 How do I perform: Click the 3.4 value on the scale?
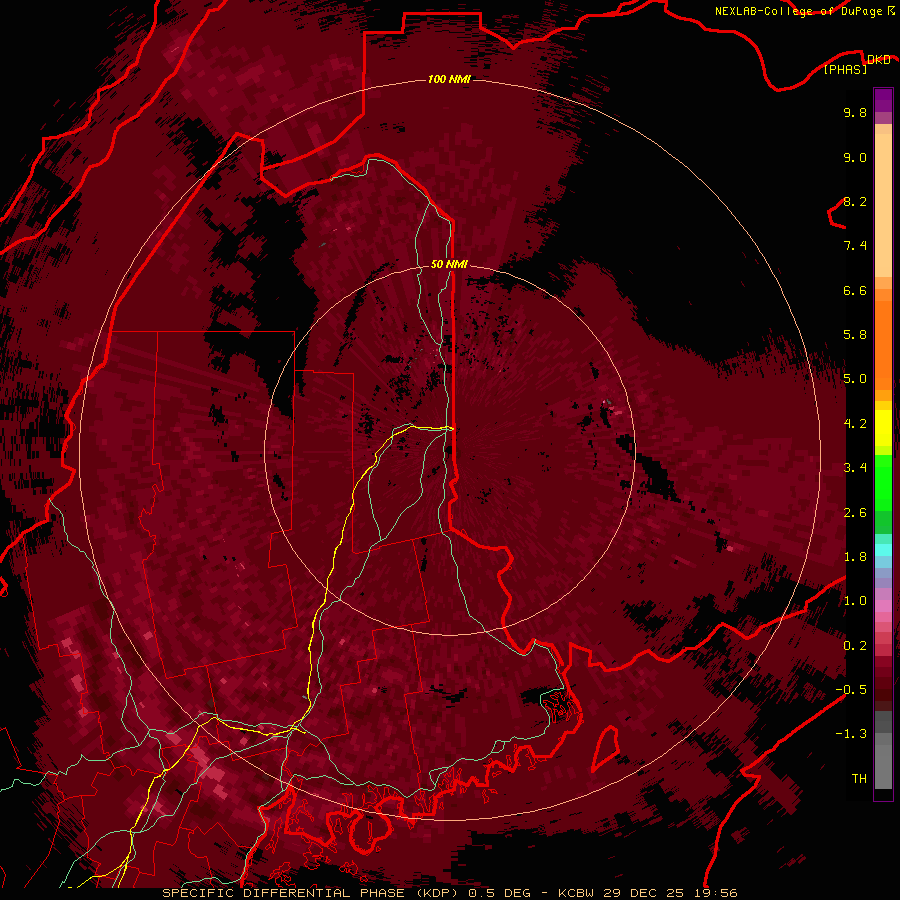pos(855,468)
